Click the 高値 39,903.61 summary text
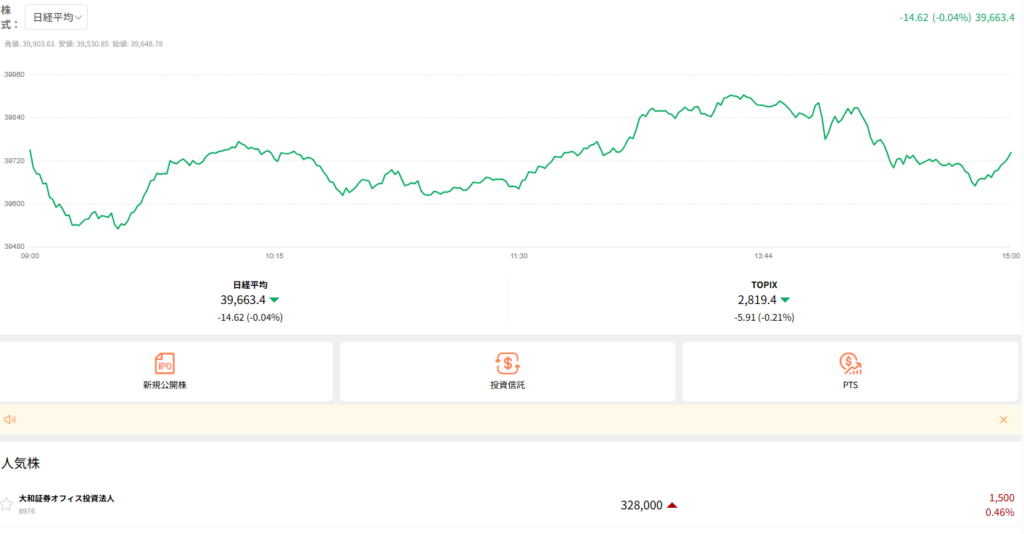The image size is (1024, 534). pyautogui.click(x=29, y=44)
